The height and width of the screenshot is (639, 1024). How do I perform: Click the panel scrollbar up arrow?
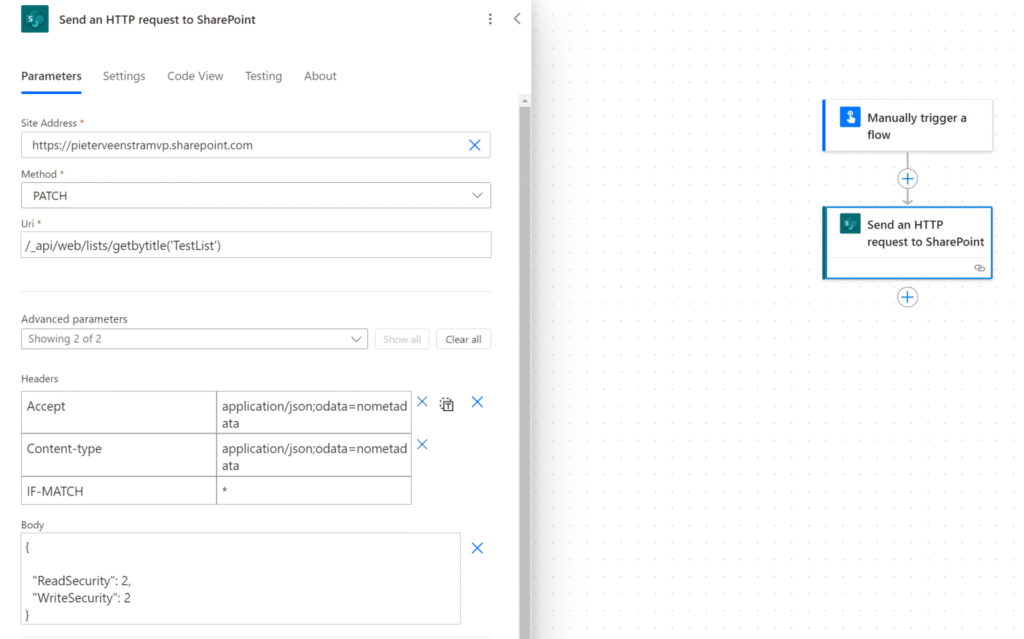[x=524, y=101]
